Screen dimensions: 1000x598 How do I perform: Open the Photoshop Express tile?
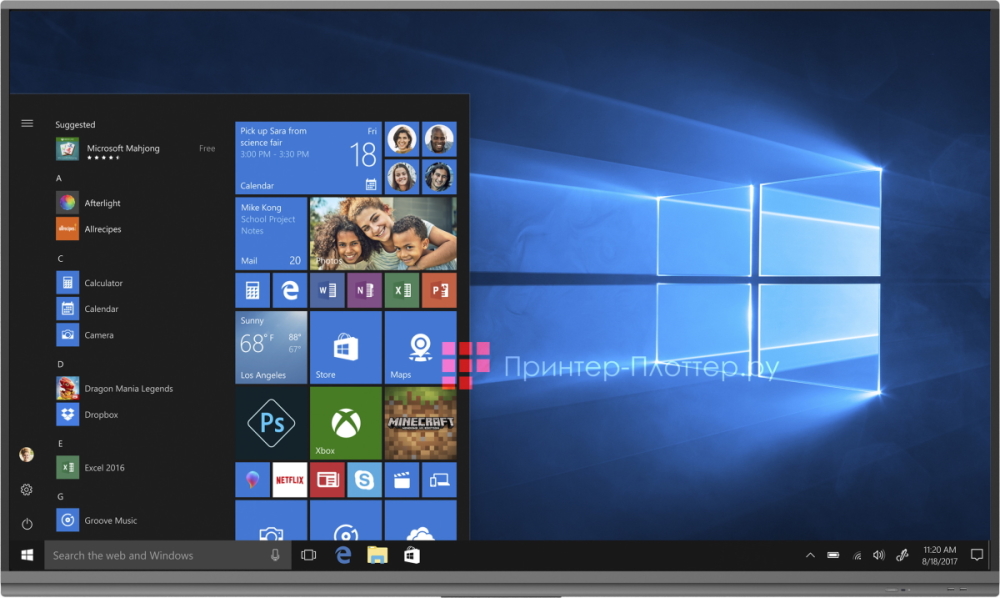[270, 423]
